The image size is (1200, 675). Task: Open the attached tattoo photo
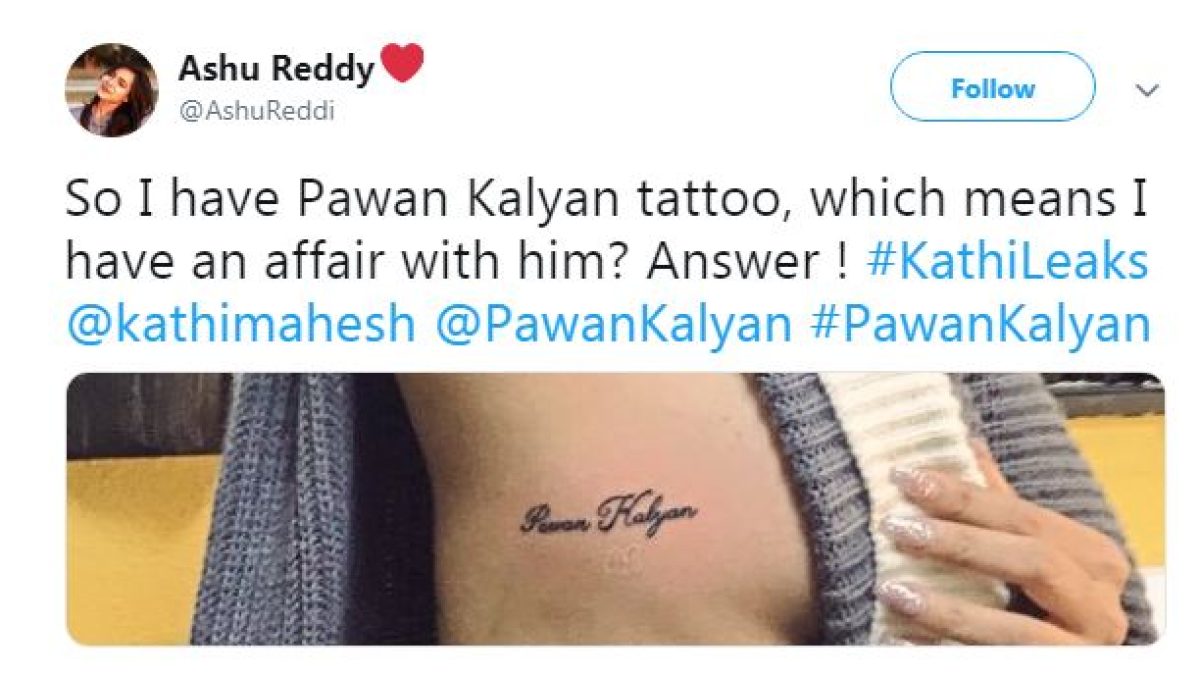pos(615,509)
